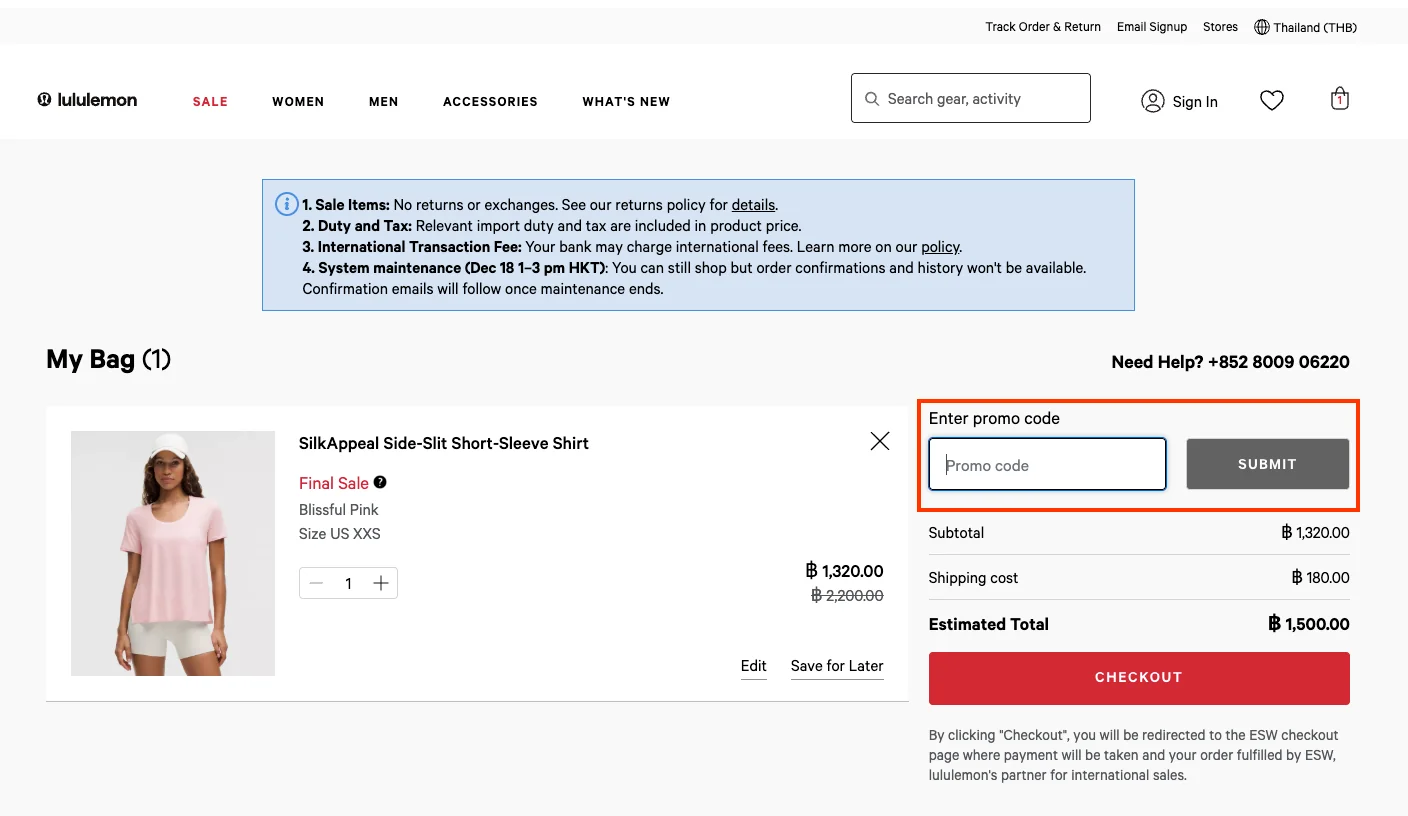Click the lululemon logo
Image resolution: width=1408 pixels, height=816 pixels.
point(87,99)
